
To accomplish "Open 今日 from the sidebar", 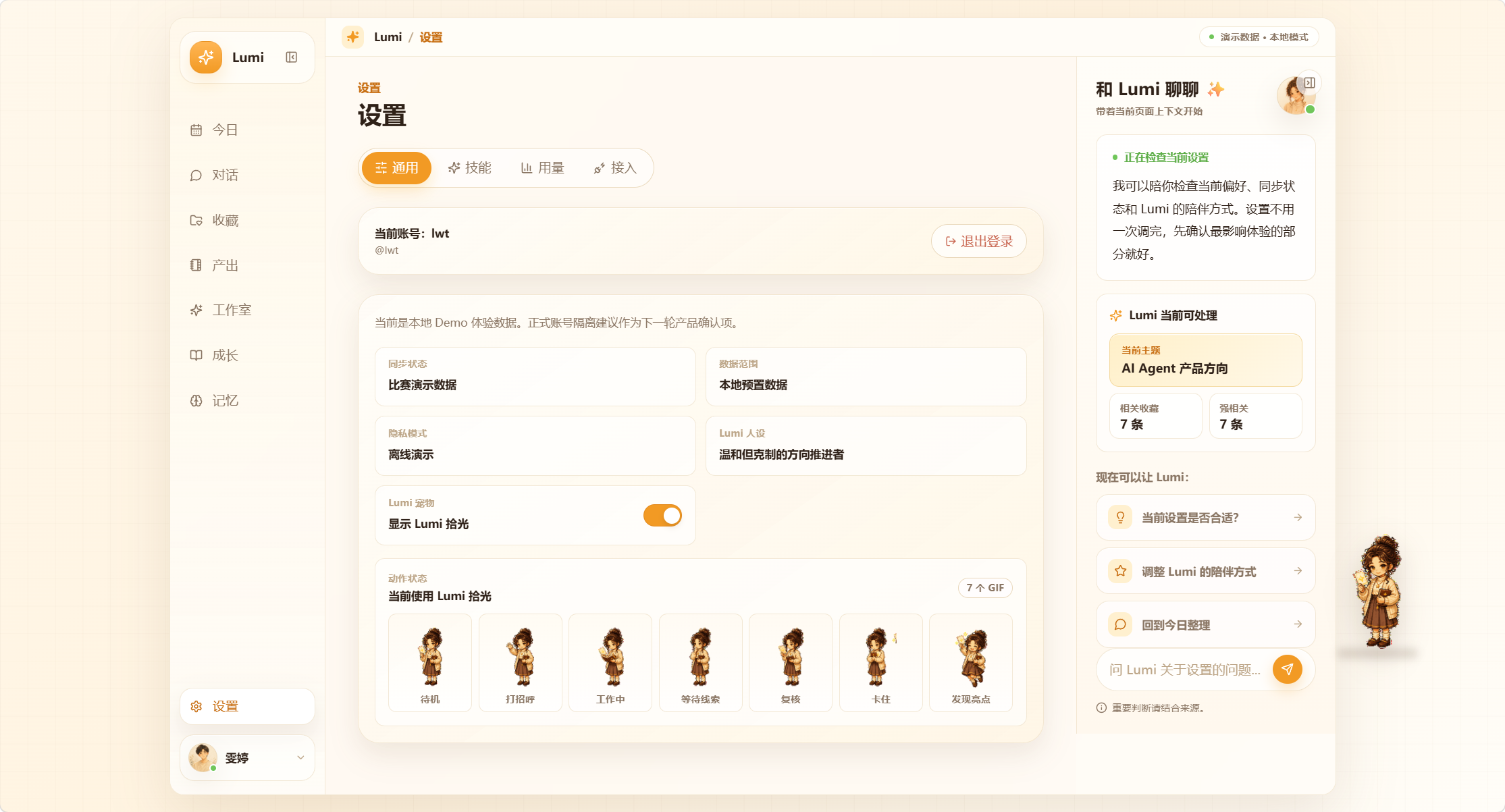I will pos(247,130).
